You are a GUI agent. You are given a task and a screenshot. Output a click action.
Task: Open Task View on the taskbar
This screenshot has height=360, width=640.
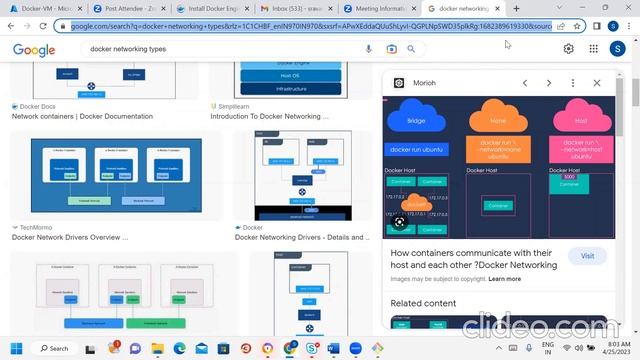click(x=90, y=349)
